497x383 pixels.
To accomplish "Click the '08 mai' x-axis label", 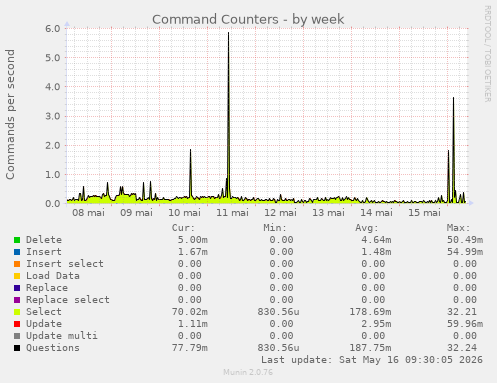I will (88, 212).
